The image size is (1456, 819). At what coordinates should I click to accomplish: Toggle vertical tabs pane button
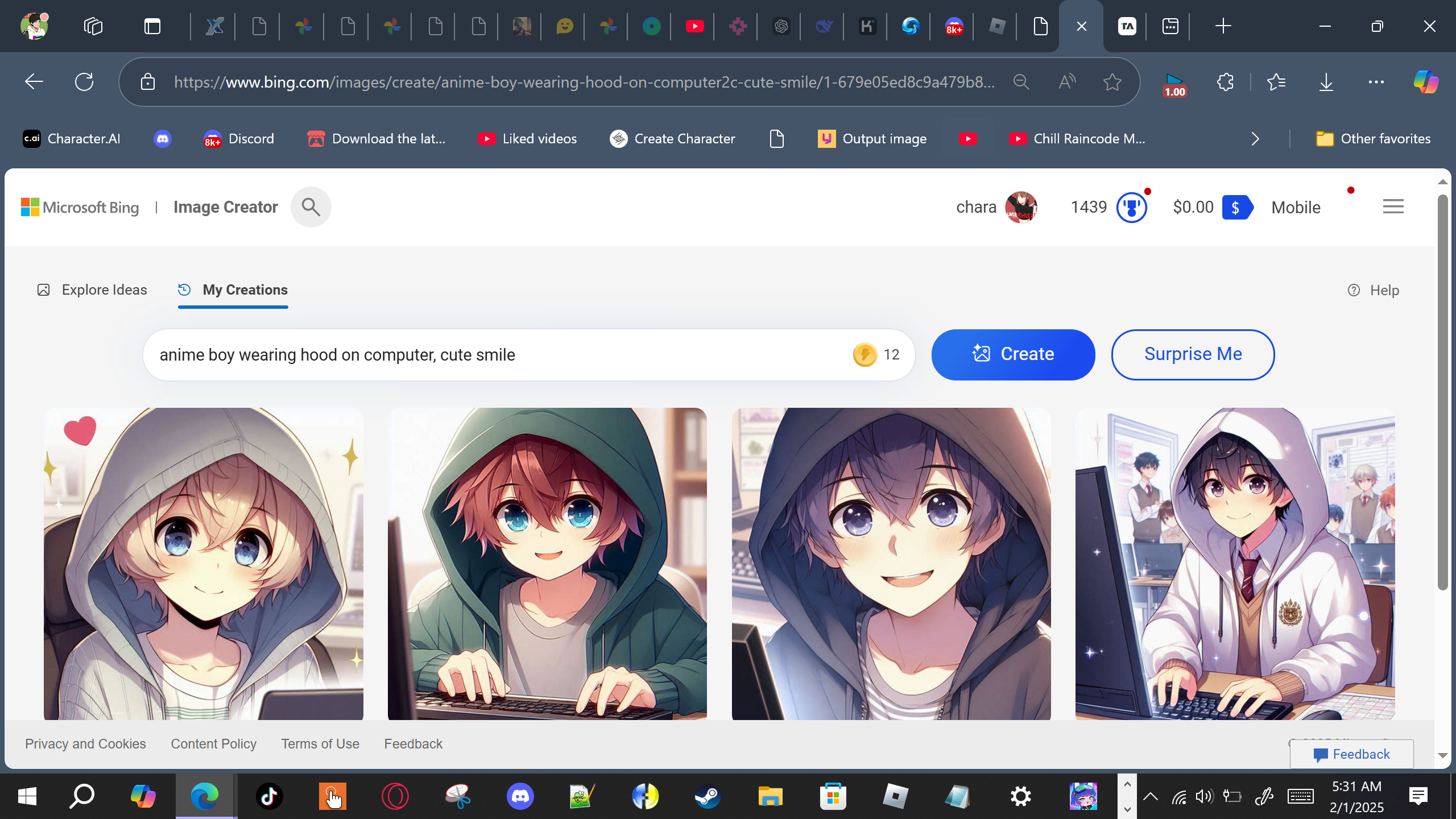[x=152, y=26]
